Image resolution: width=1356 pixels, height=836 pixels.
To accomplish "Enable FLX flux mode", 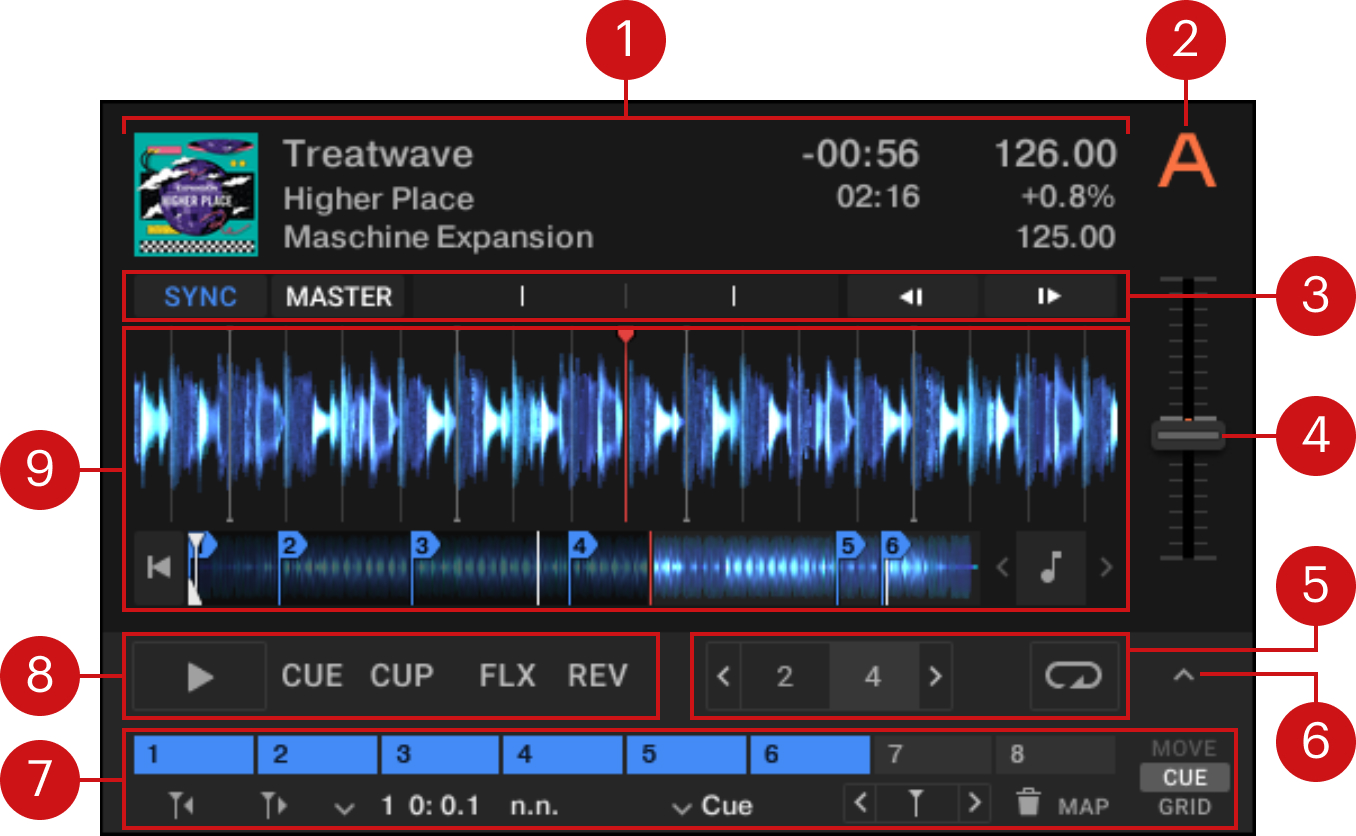I will [507, 676].
